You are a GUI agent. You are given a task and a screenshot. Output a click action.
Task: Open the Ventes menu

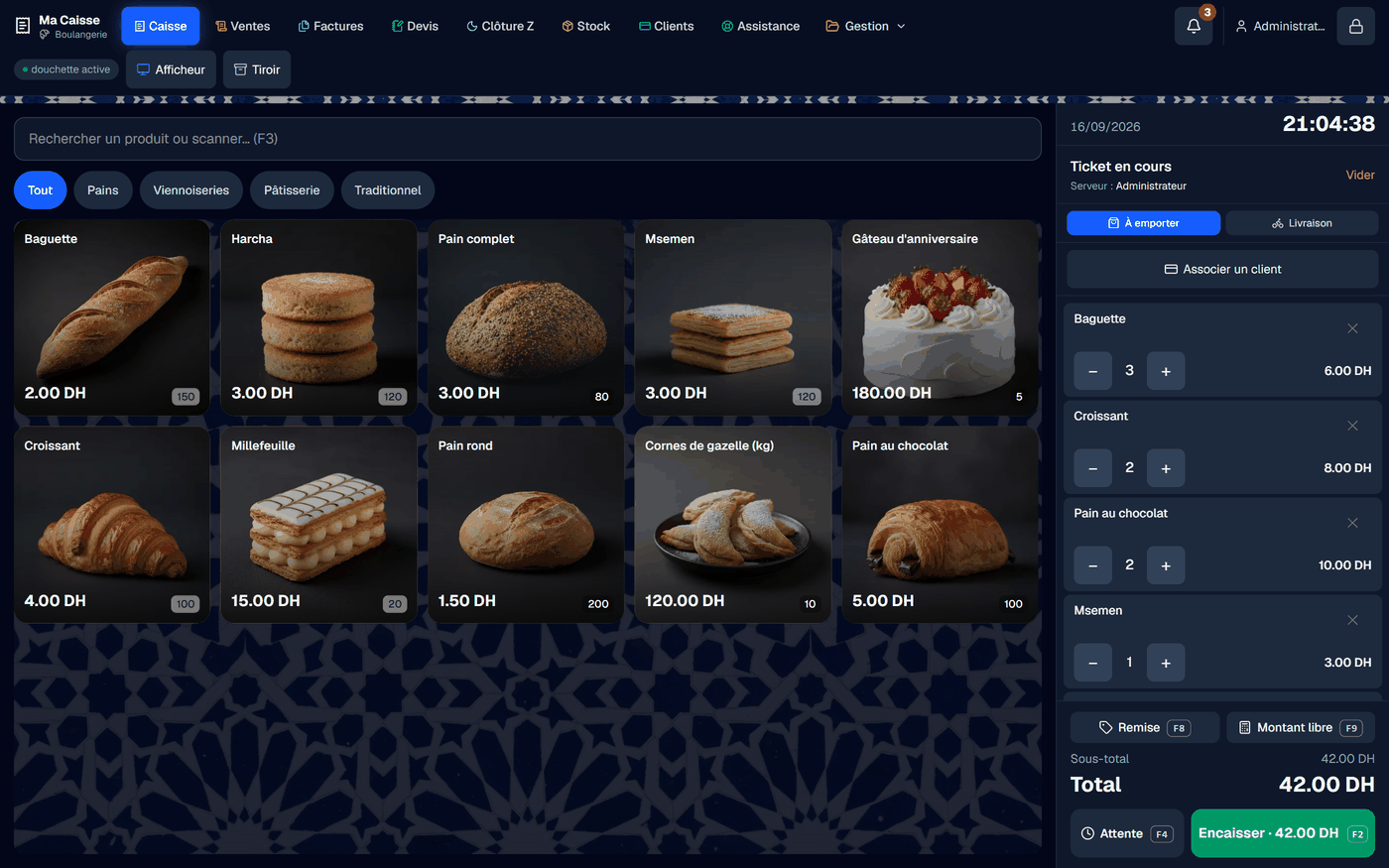tap(243, 26)
